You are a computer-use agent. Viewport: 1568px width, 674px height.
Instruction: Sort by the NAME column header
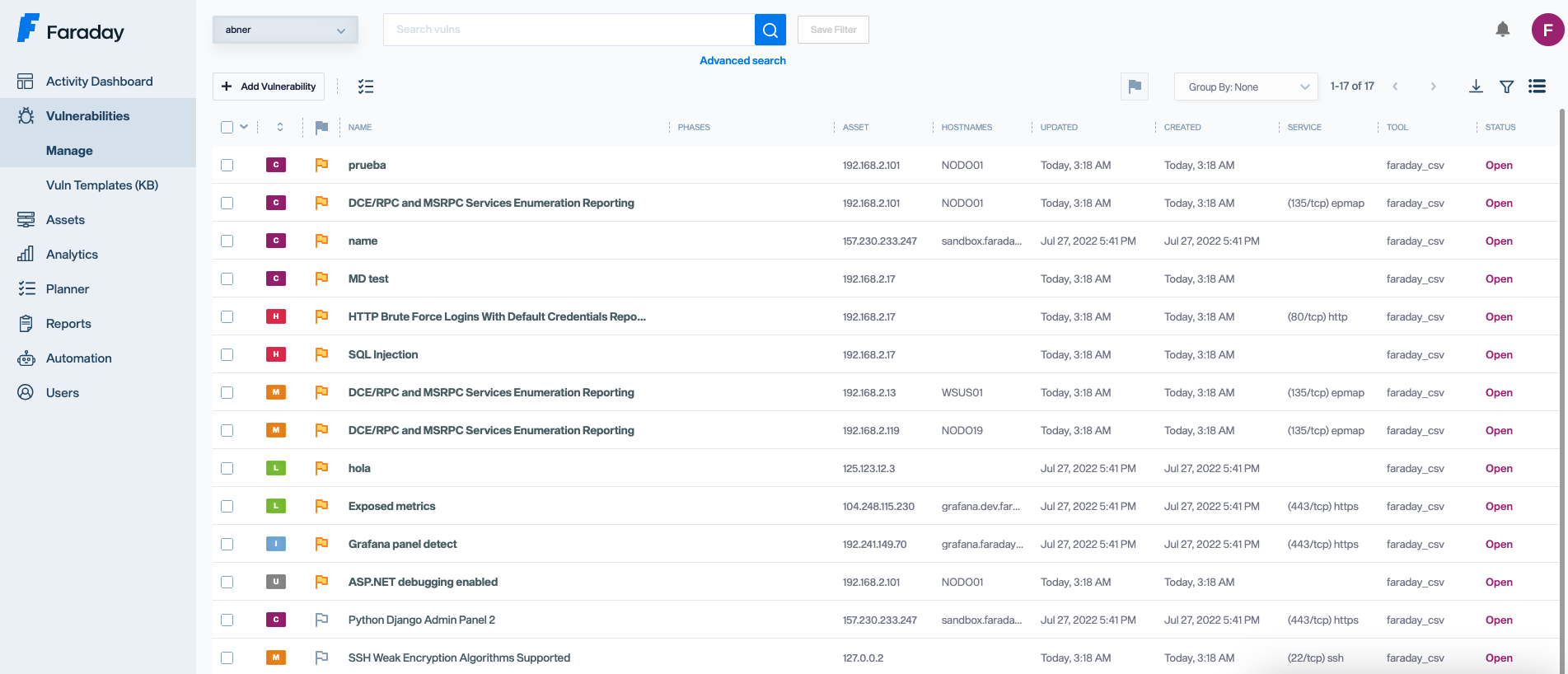click(x=360, y=127)
